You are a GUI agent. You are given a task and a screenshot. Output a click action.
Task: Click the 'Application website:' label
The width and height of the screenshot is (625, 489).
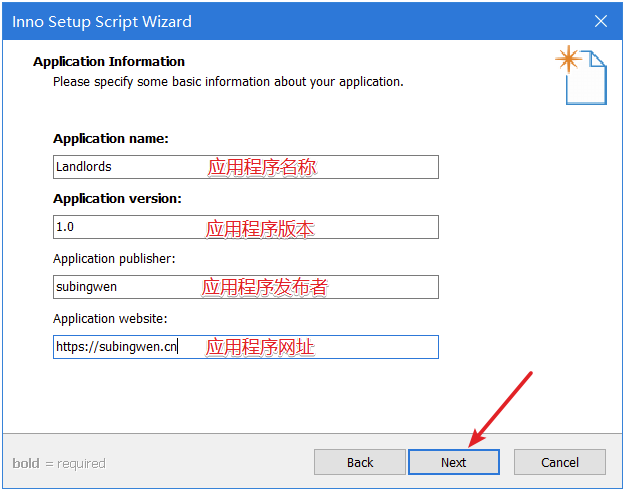tap(110, 318)
